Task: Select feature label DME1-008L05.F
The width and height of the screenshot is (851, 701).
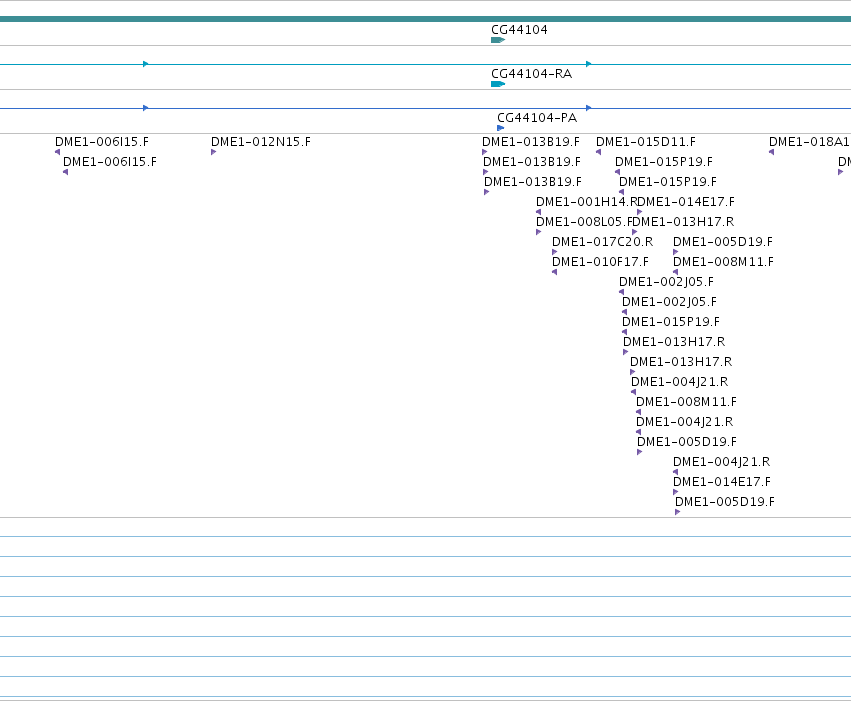Action: tap(585, 222)
